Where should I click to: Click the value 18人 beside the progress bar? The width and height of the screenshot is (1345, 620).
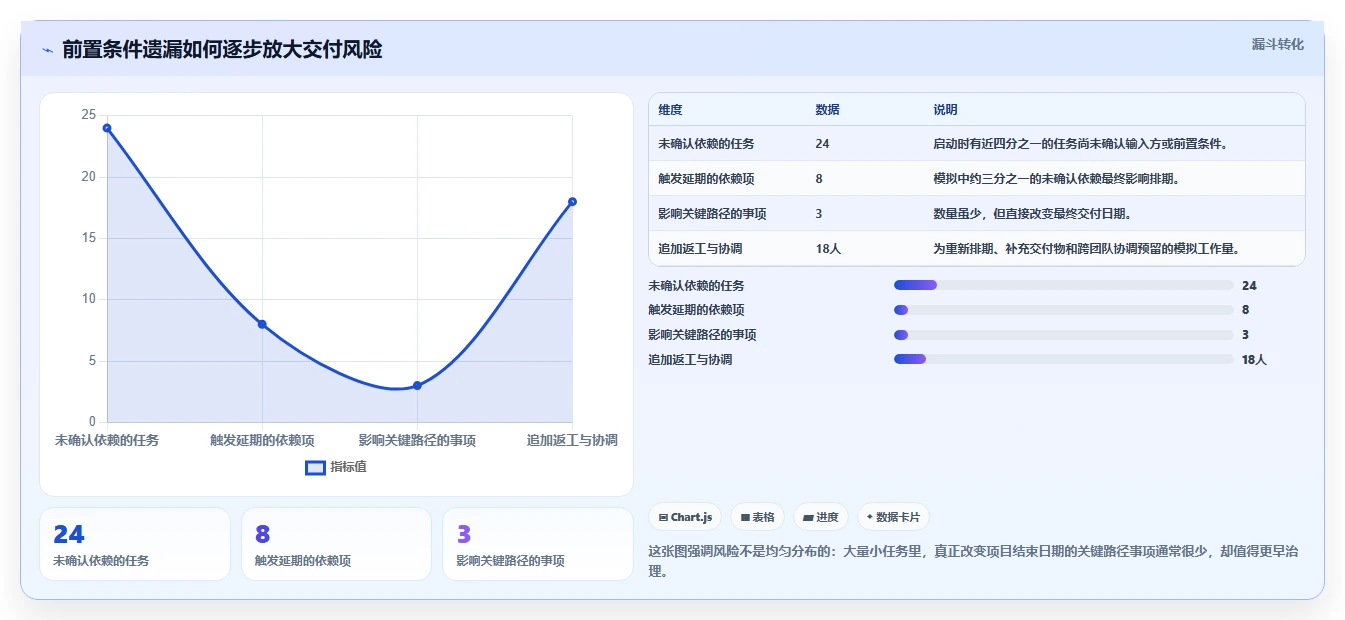[1254, 360]
